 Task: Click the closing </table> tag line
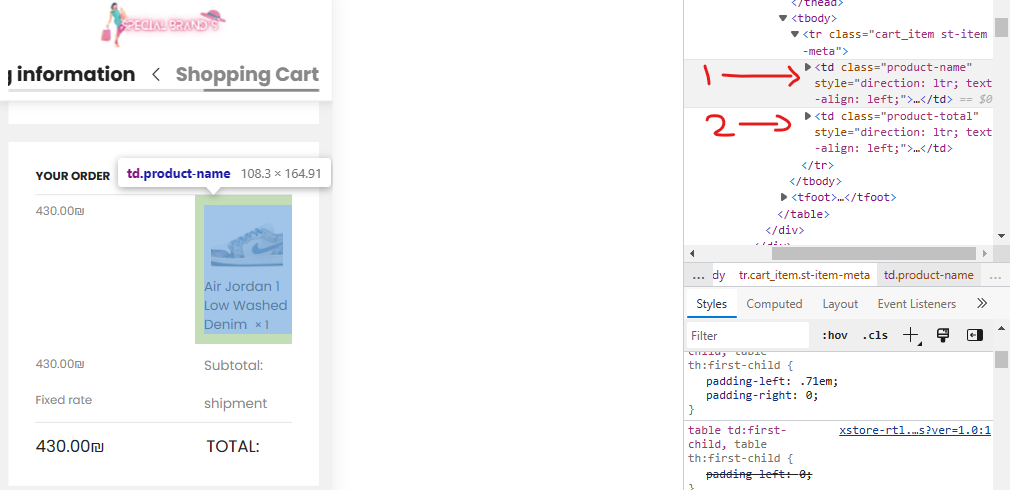pyautogui.click(x=804, y=214)
